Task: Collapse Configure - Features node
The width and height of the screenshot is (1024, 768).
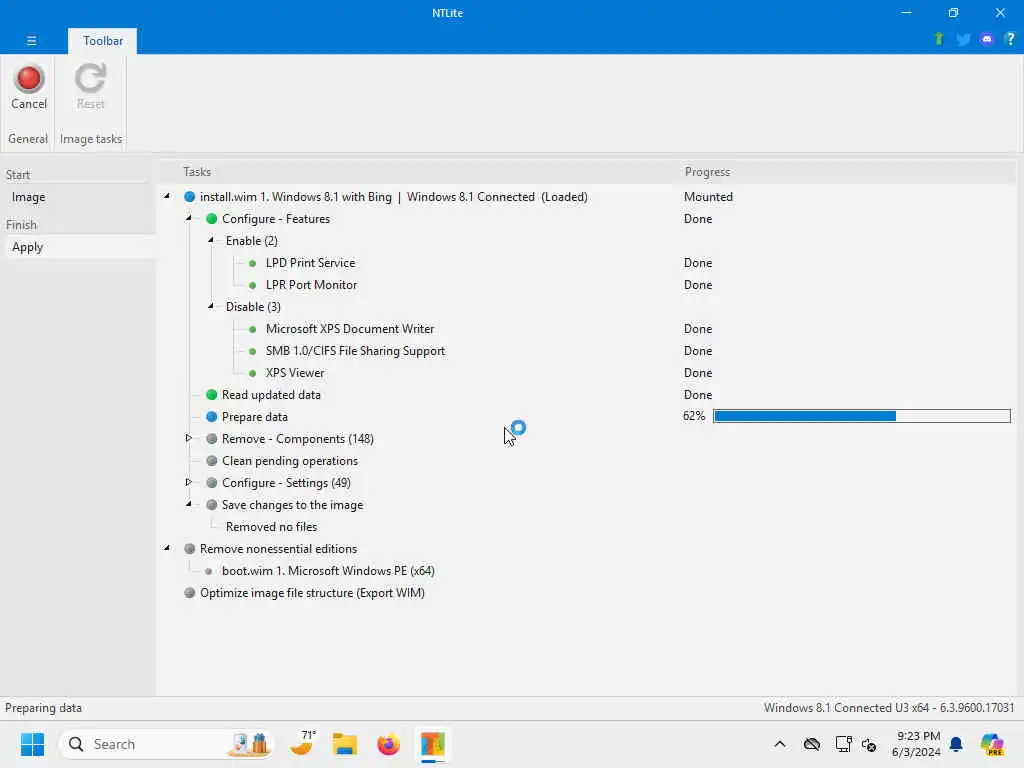Action: tap(189, 218)
